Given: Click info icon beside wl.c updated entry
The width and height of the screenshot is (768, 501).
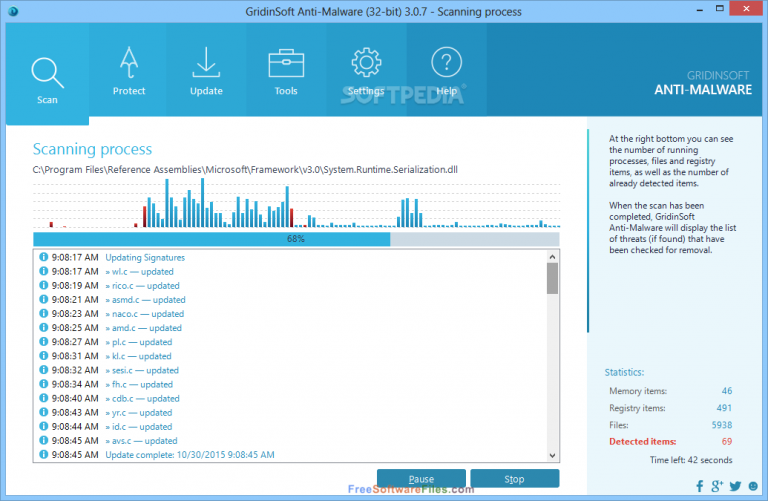Looking at the screenshot, I should pos(44,271).
